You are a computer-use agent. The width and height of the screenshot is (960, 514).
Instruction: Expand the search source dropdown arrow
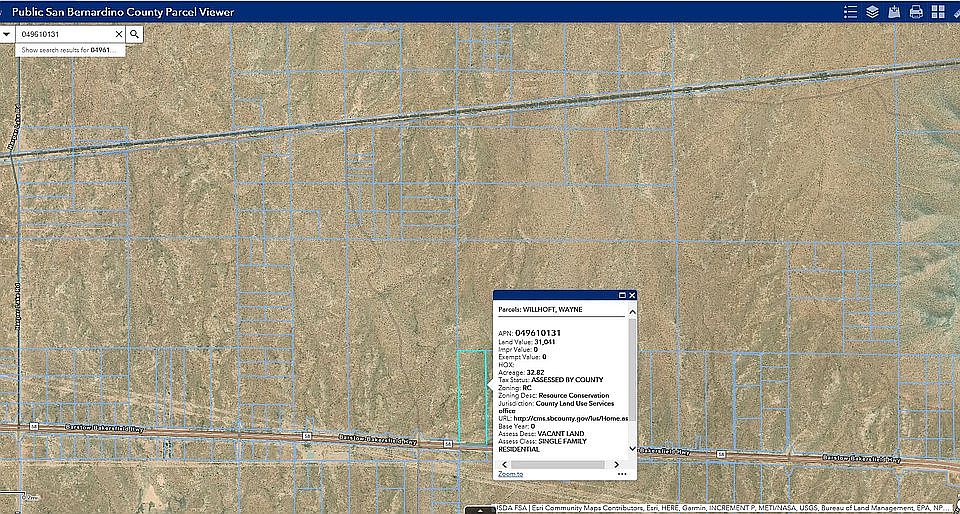(x=6, y=34)
